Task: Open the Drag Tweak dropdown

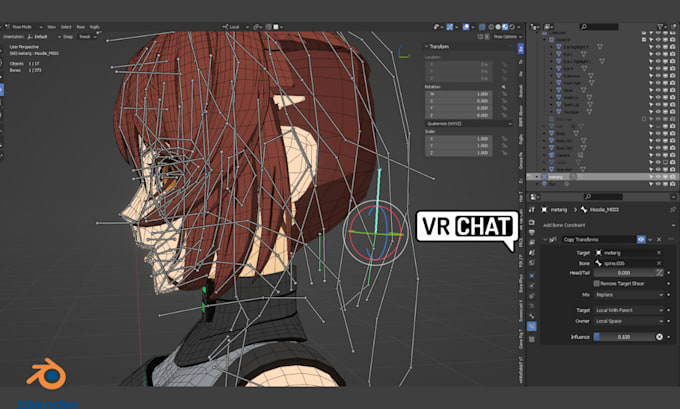Action: point(88,37)
